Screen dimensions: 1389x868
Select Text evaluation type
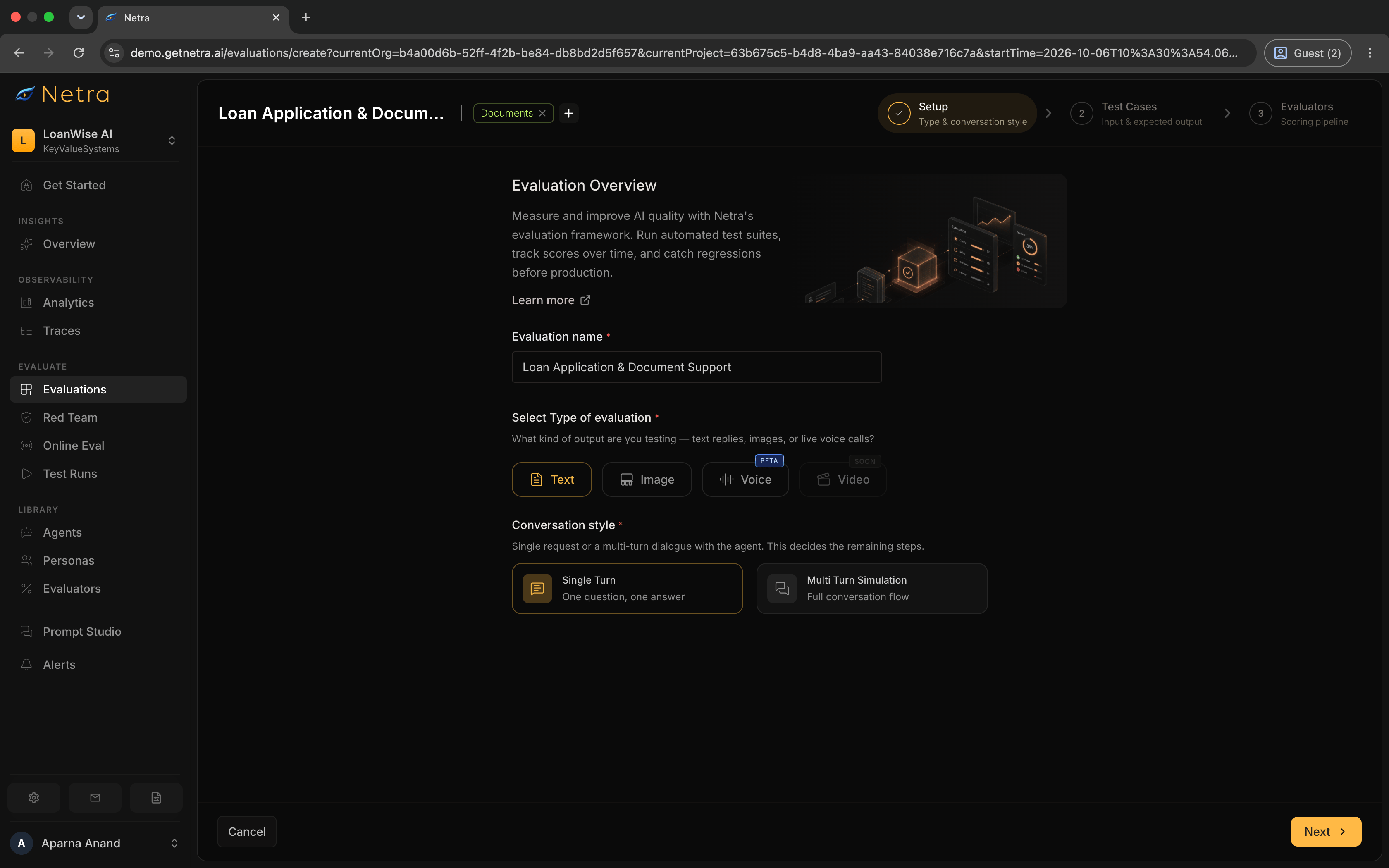[551, 479]
